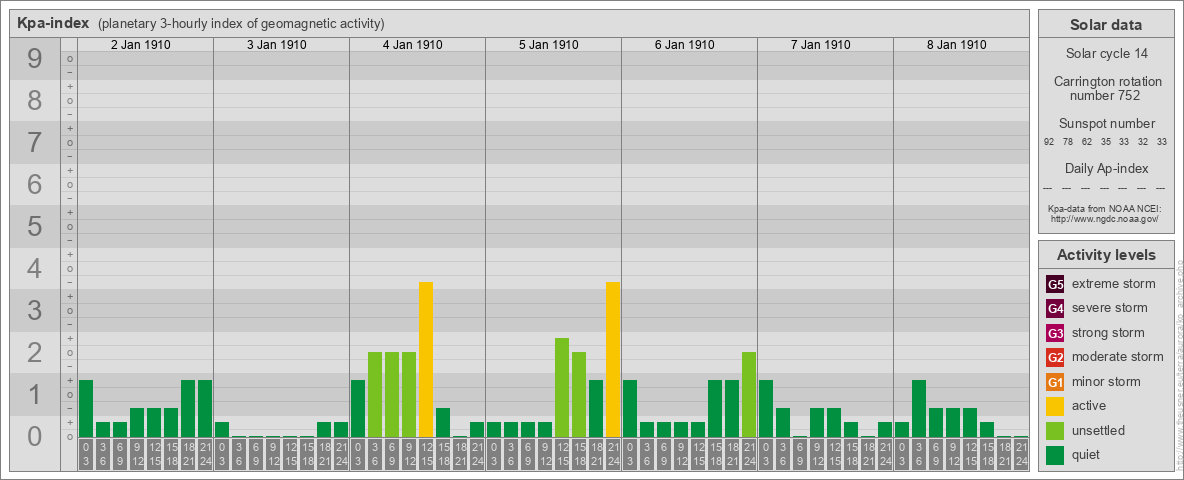The height and width of the screenshot is (480, 1184).
Task: Click the '4 Jan 1910' date header
Action: (x=412, y=45)
